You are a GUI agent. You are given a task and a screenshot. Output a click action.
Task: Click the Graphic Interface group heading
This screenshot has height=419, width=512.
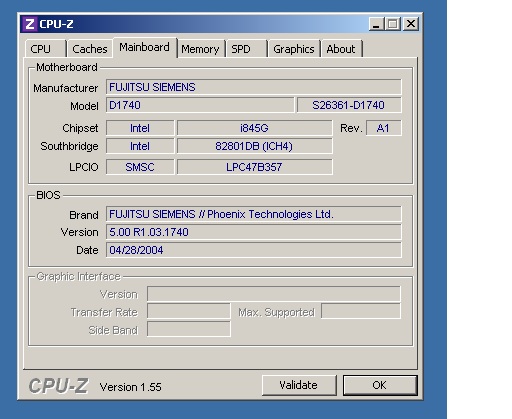(78, 276)
